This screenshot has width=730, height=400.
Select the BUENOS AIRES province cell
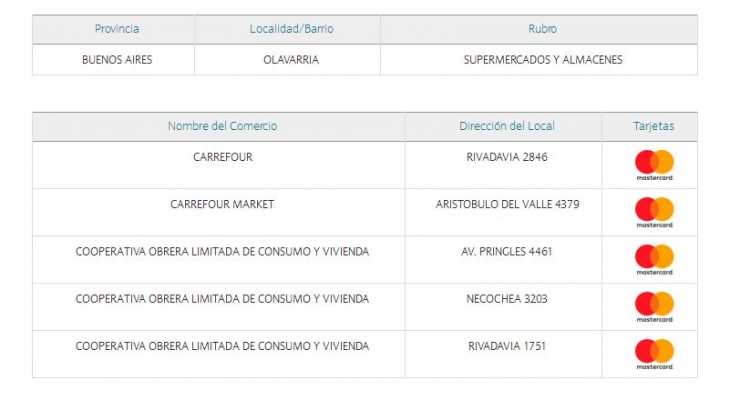(117, 60)
